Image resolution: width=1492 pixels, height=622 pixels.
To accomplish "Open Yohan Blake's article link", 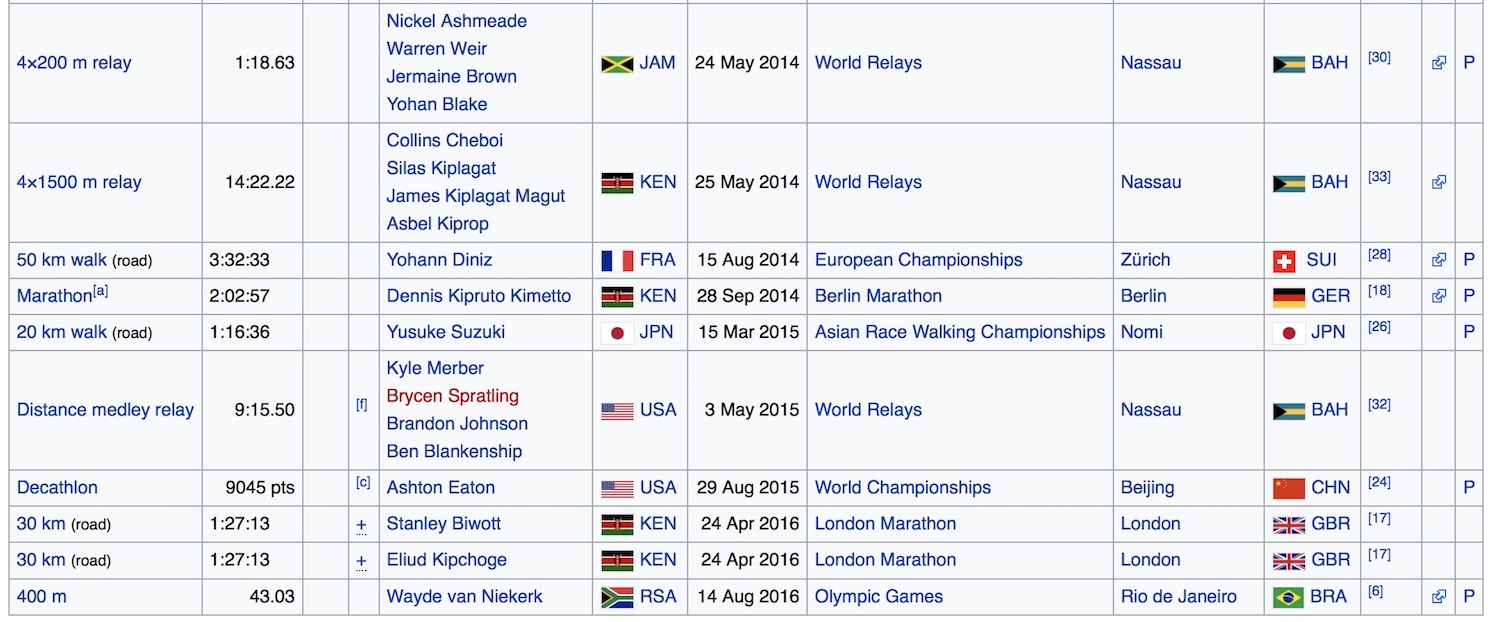I will [x=437, y=104].
